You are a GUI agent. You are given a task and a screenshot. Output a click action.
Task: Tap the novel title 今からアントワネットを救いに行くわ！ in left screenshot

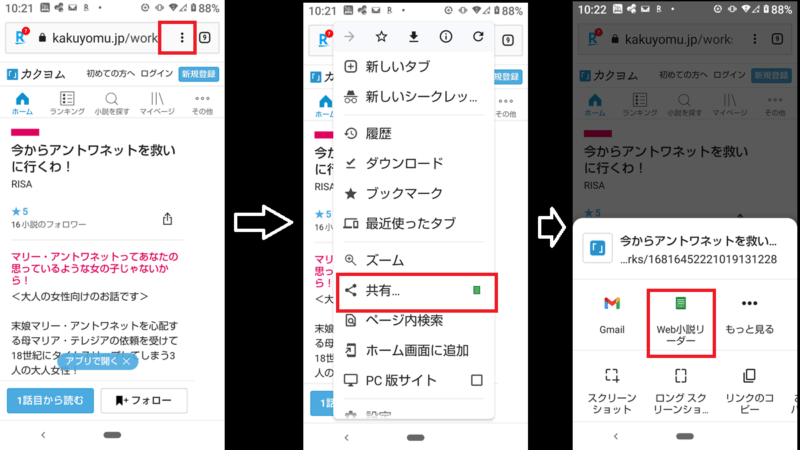[x=93, y=158]
